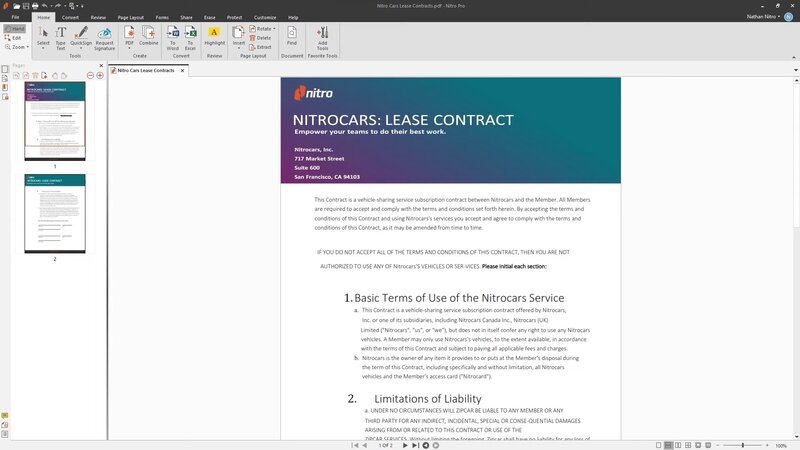The width and height of the screenshot is (800, 450).
Task: Switch to facing pages view
Action: click(678, 445)
